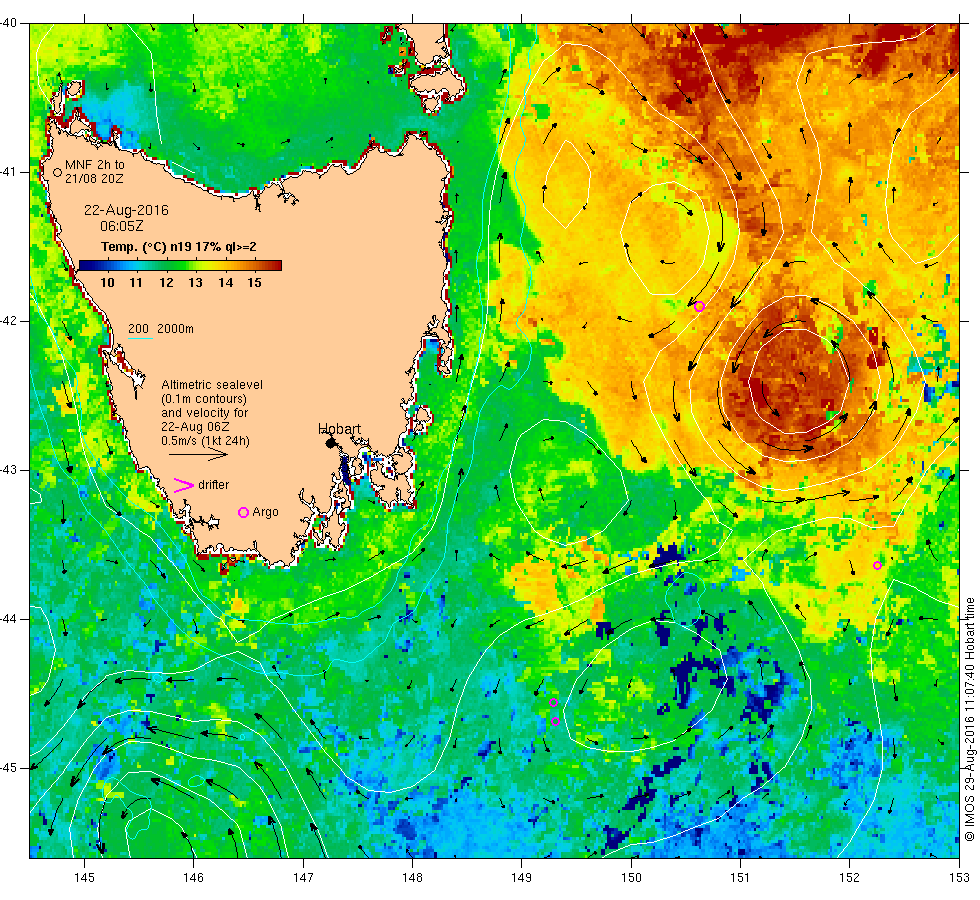Click the 151 longitude axis label

[x=740, y=878]
